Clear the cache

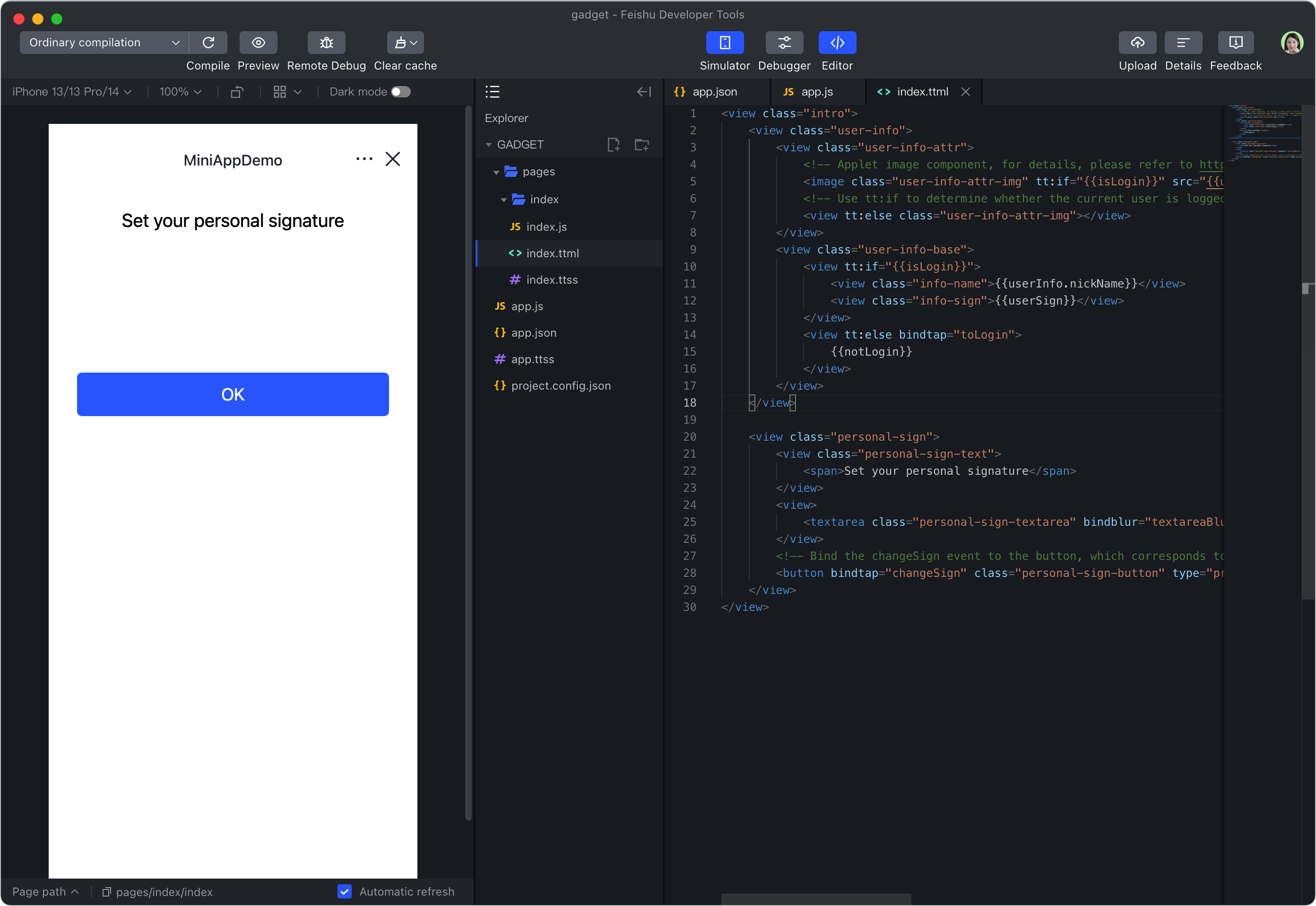pyautogui.click(x=404, y=43)
